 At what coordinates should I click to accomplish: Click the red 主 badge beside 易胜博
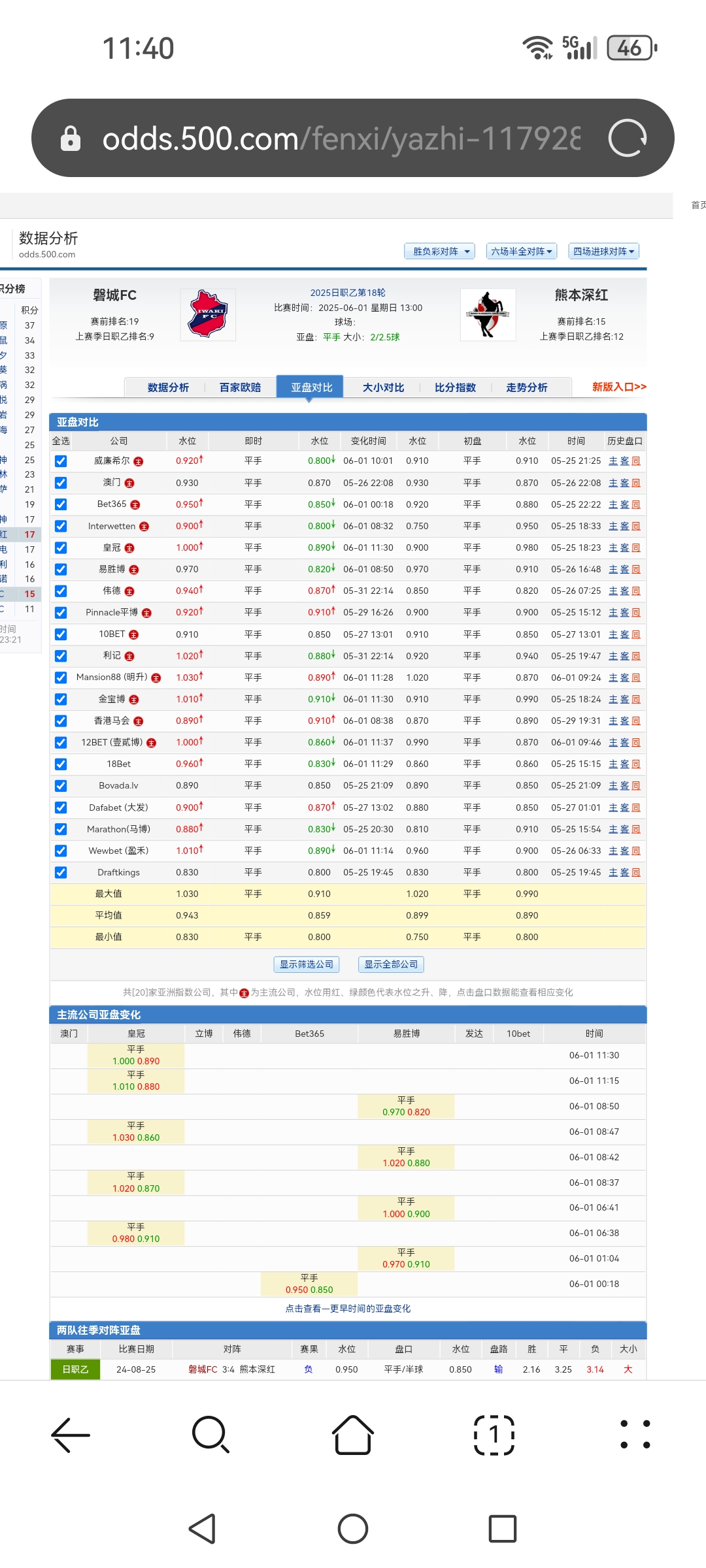click(134, 570)
